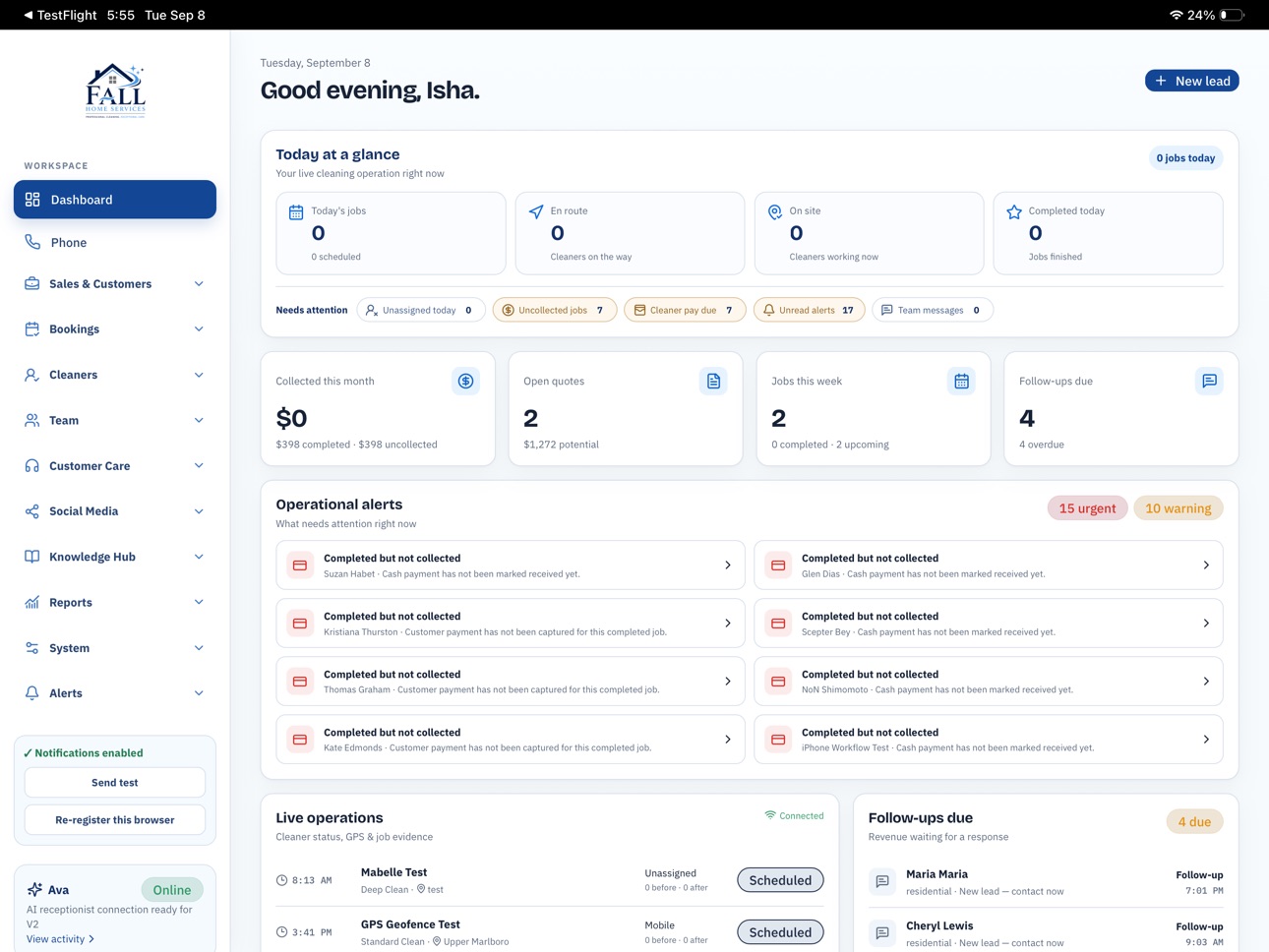Expand the Customer Care menu chevron
Viewport: 1269px width, 952px height.
tap(199, 466)
